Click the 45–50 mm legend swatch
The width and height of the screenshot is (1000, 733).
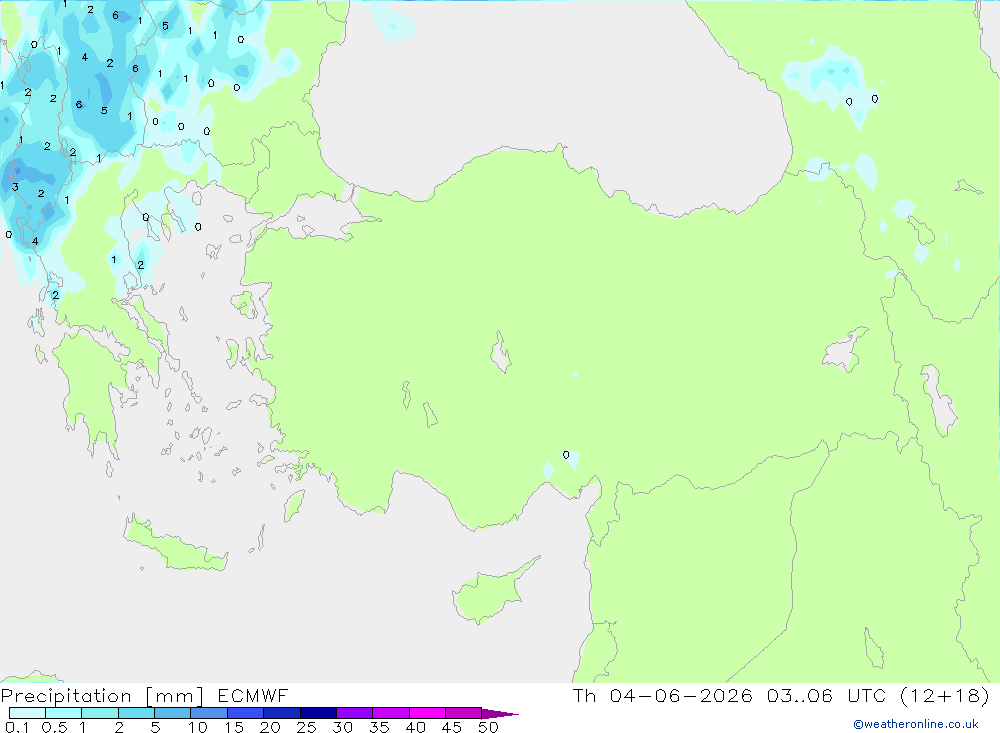[464, 713]
